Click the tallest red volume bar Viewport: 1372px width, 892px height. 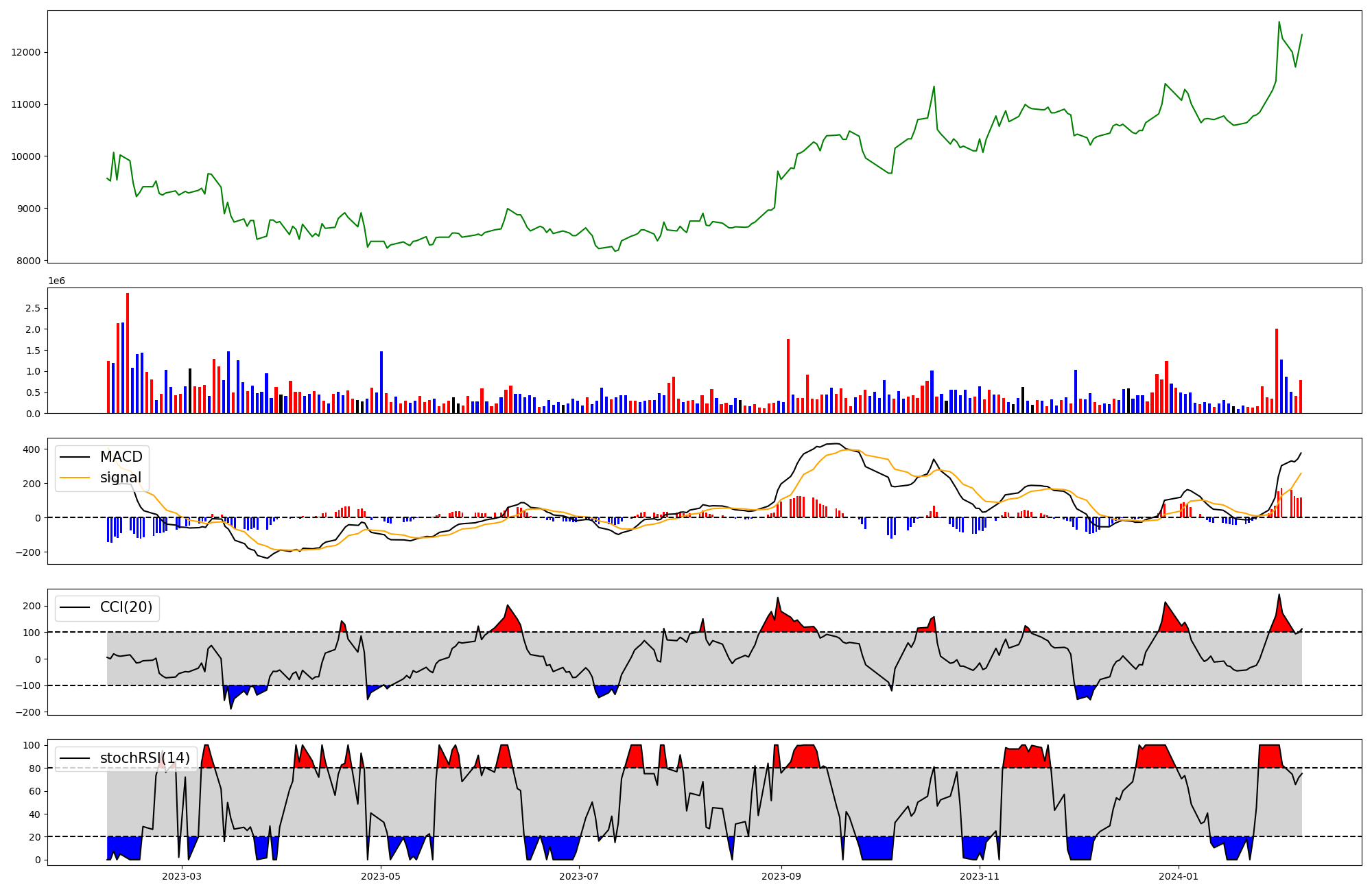click(128, 353)
